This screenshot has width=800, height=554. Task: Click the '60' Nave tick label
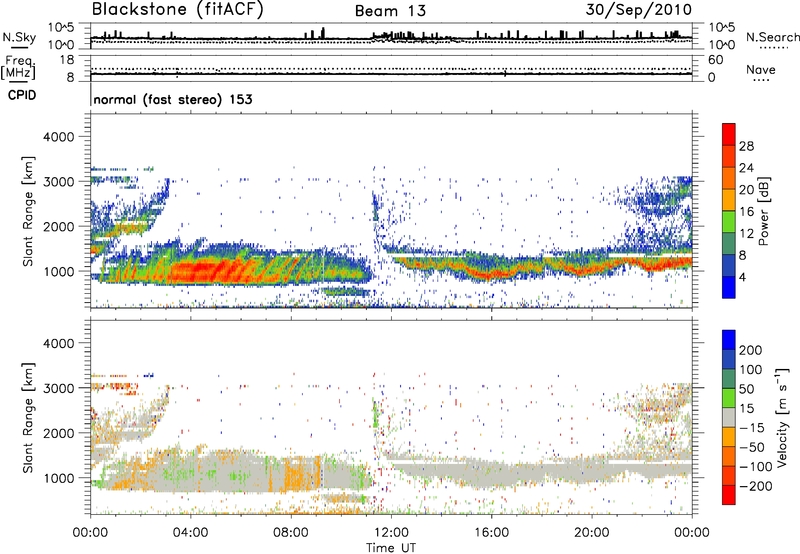click(715, 60)
